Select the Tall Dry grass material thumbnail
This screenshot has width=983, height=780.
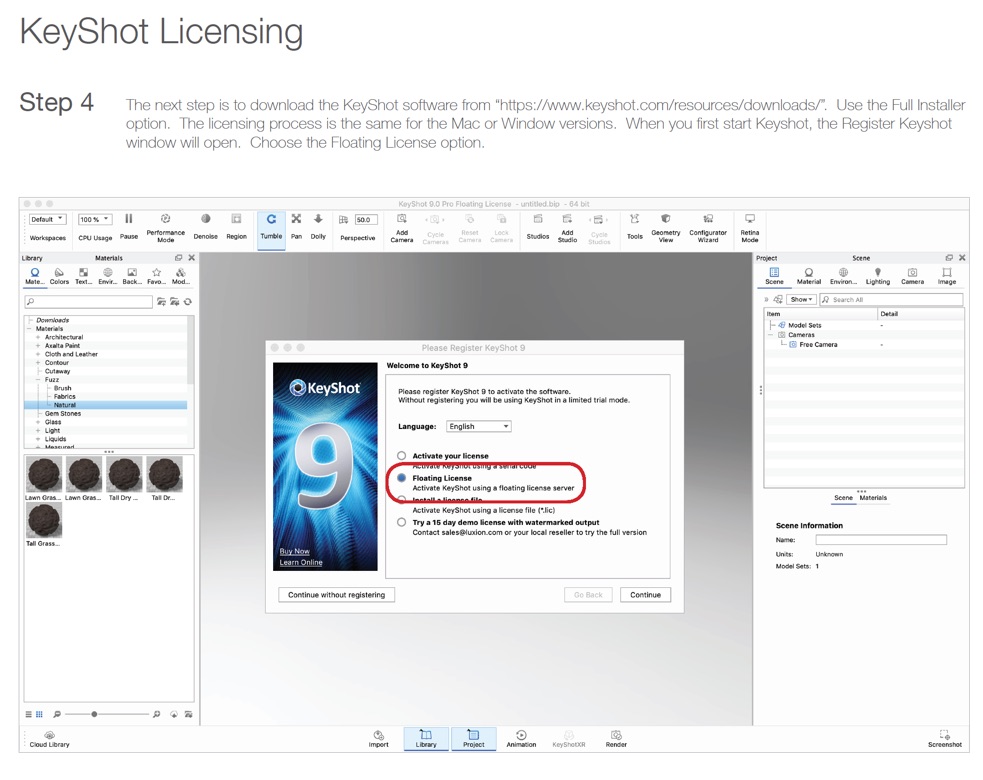[124, 475]
